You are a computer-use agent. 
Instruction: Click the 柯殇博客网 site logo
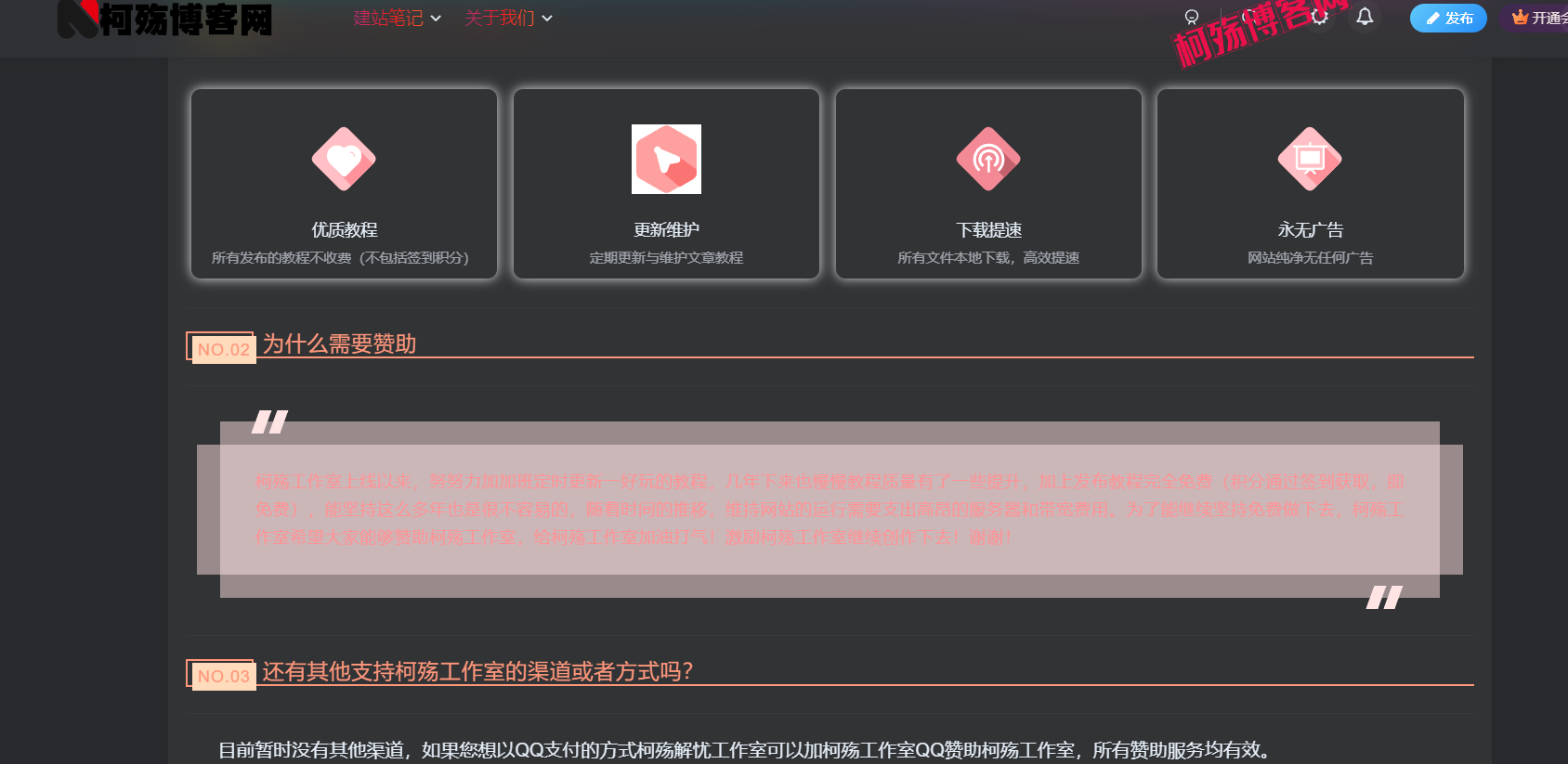[x=165, y=19]
